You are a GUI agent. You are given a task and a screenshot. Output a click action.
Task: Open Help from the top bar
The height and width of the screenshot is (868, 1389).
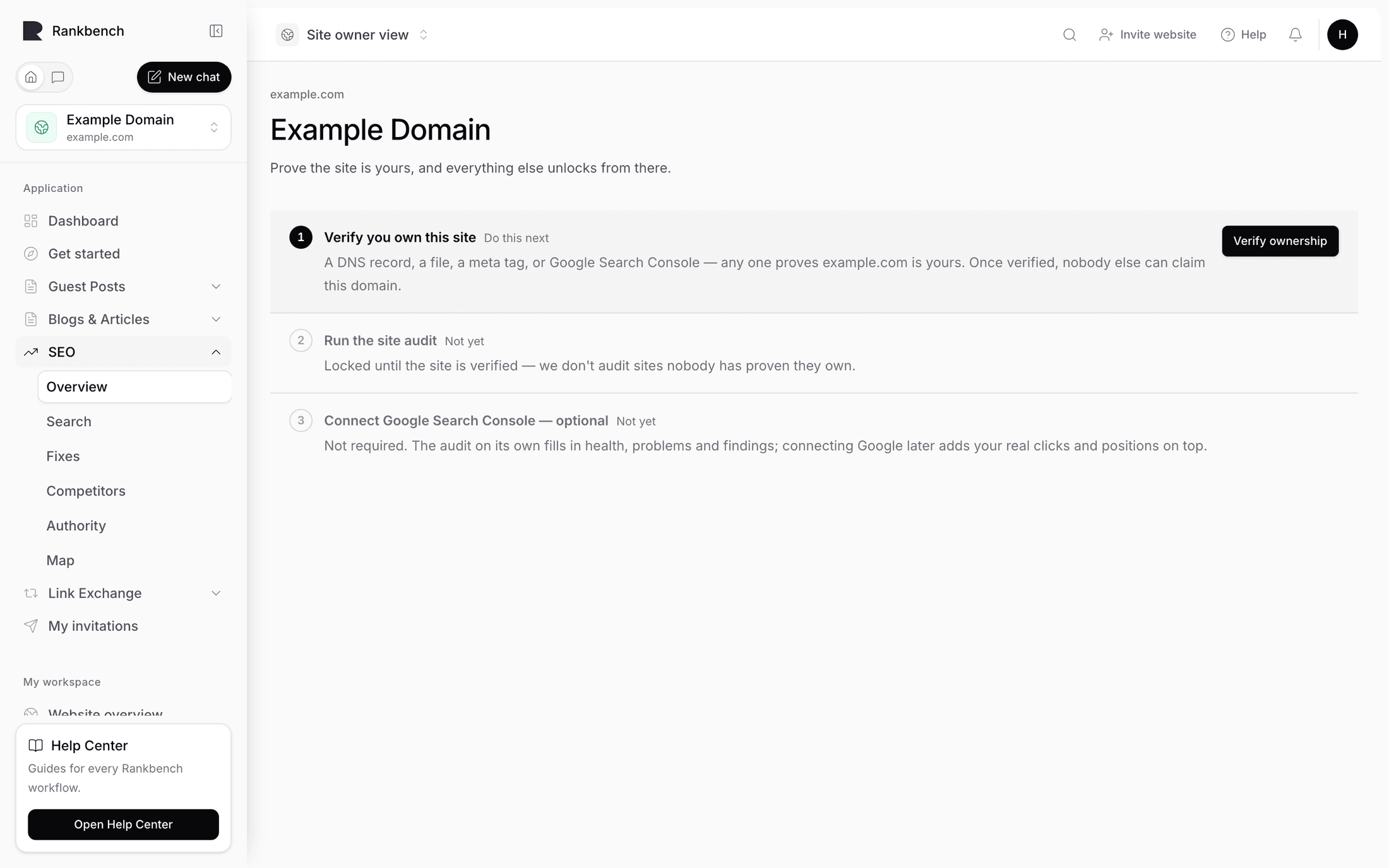pyautogui.click(x=1243, y=35)
